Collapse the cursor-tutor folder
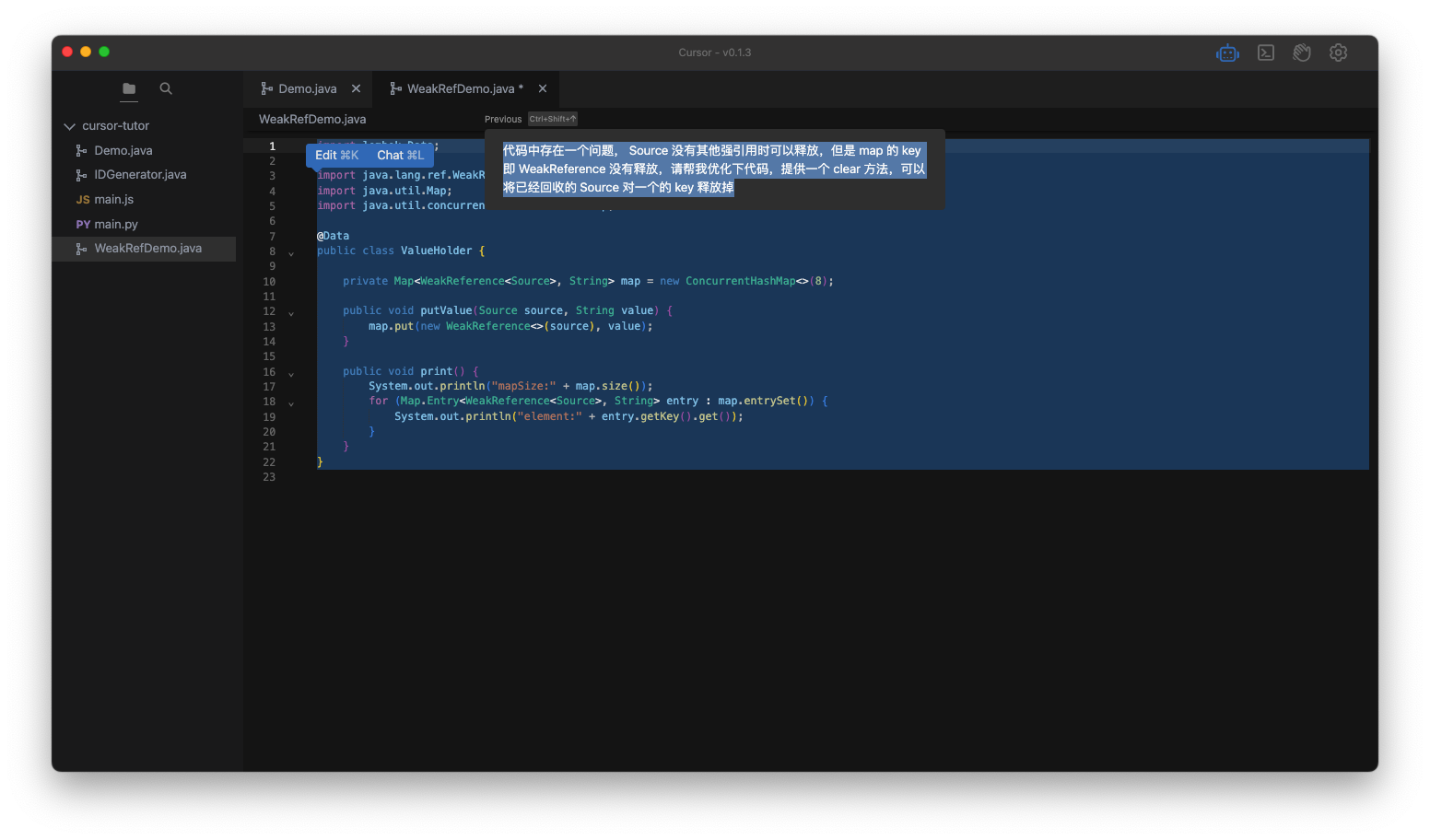 click(x=69, y=126)
